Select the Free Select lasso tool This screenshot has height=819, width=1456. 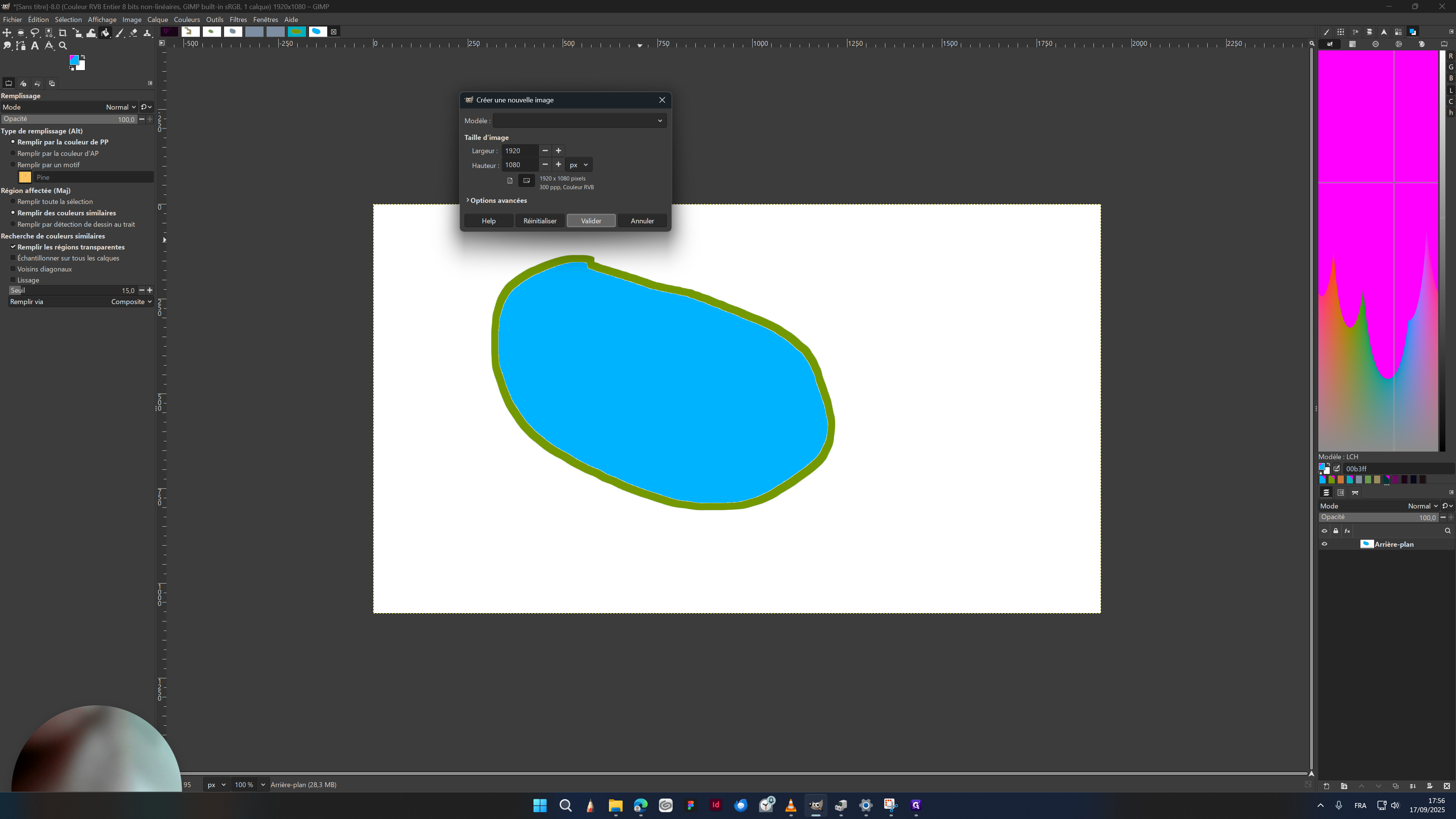35,33
